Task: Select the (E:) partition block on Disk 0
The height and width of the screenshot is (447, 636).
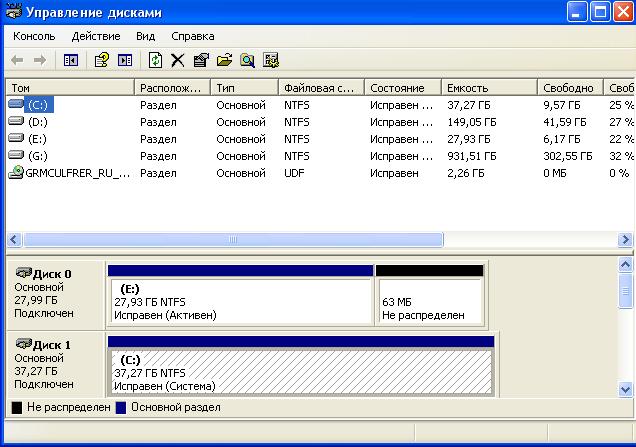Action: [240, 301]
